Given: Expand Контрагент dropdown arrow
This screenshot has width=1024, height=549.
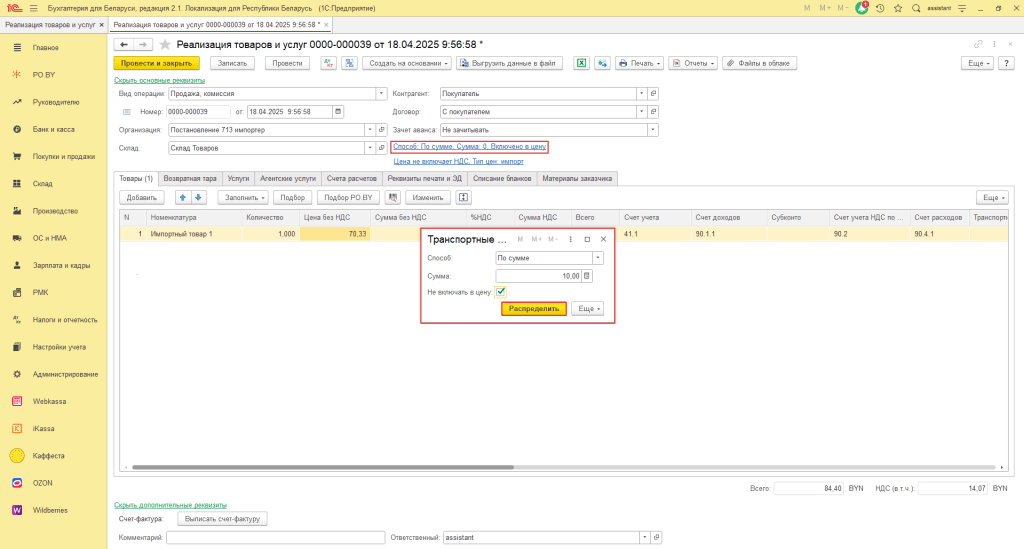Looking at the screenshot, I should (x=641, y=93).
